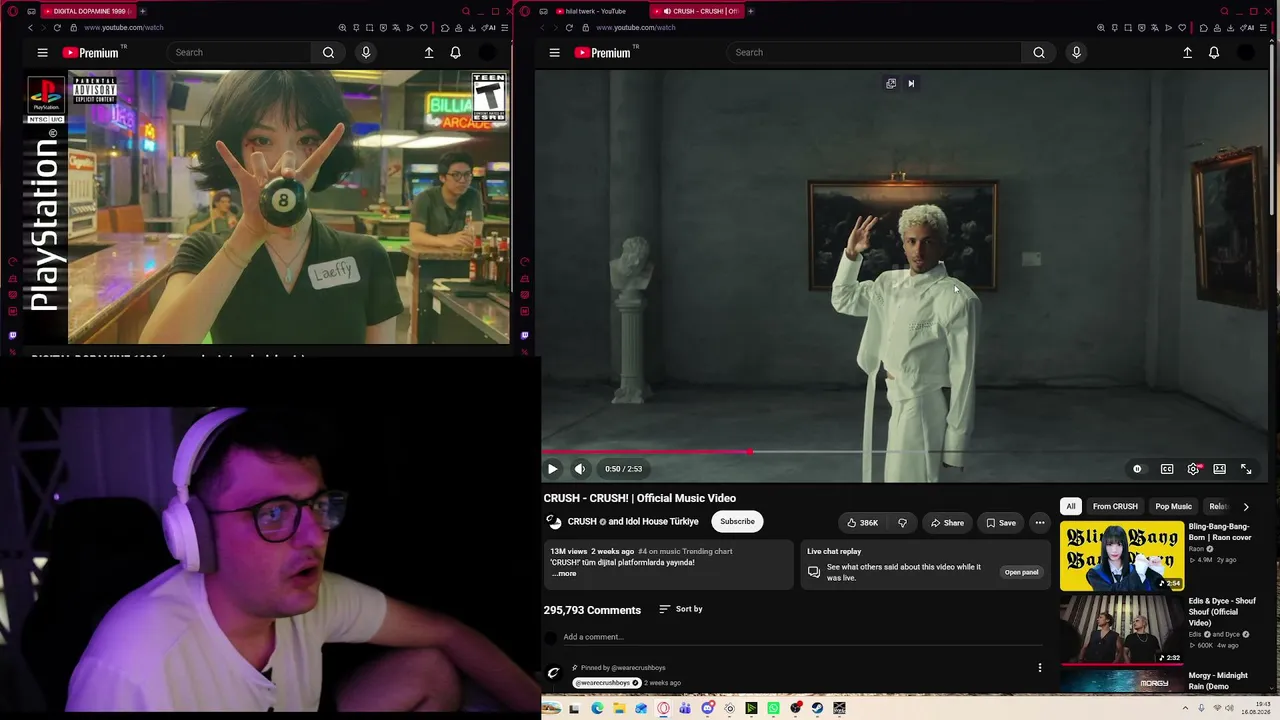
Task: Open YouTube guide menu in right window
Action: (555, 53)
